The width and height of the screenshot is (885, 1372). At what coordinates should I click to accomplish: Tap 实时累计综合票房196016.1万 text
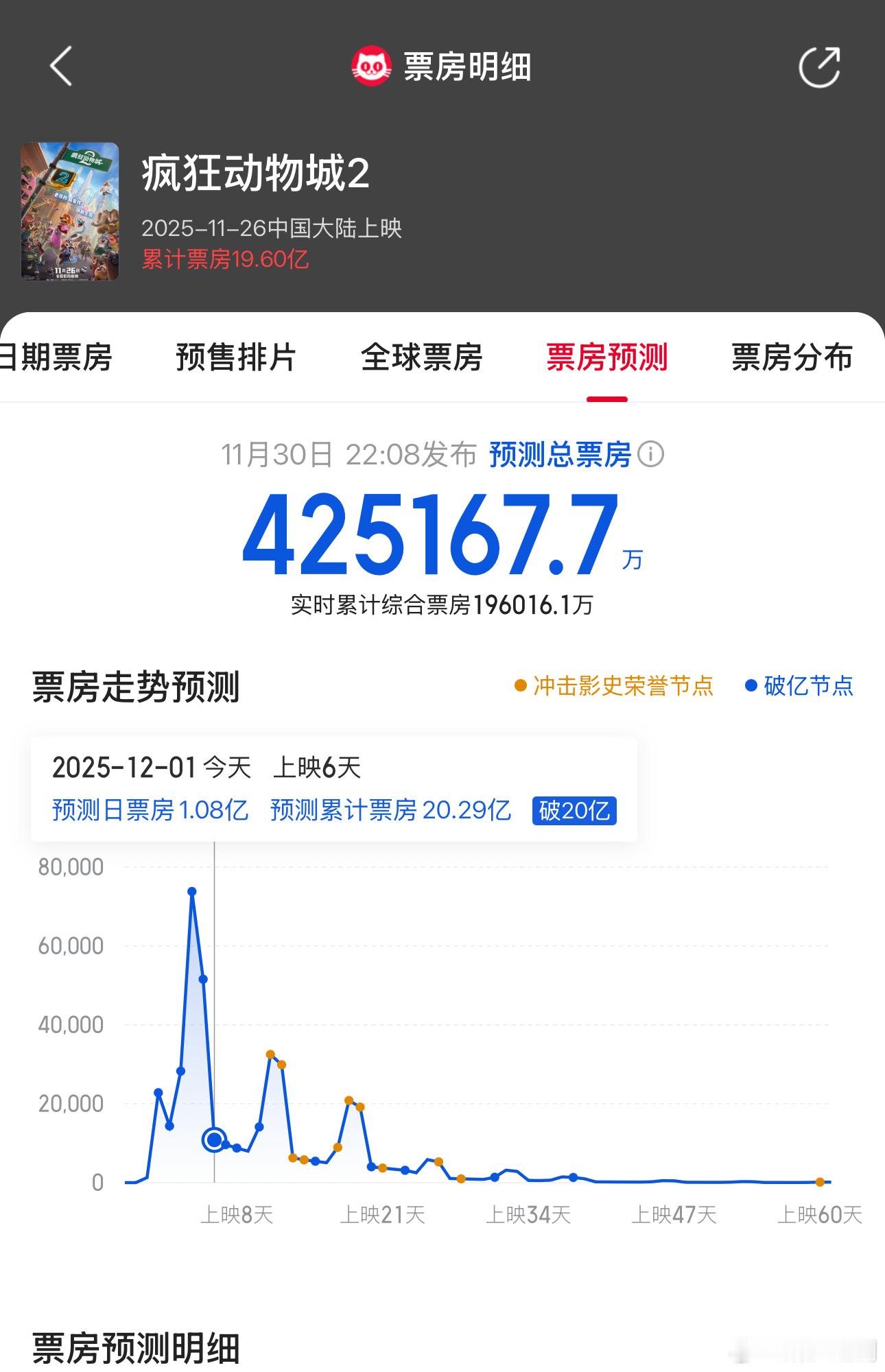[442, 605]
